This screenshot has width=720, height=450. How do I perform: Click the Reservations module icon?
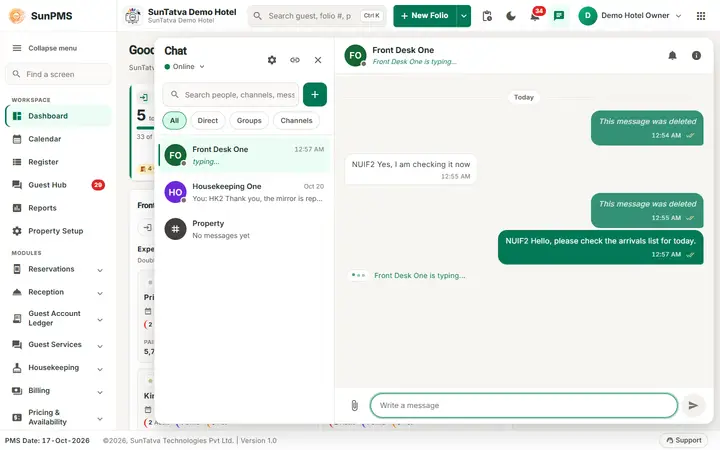point(17,269)
